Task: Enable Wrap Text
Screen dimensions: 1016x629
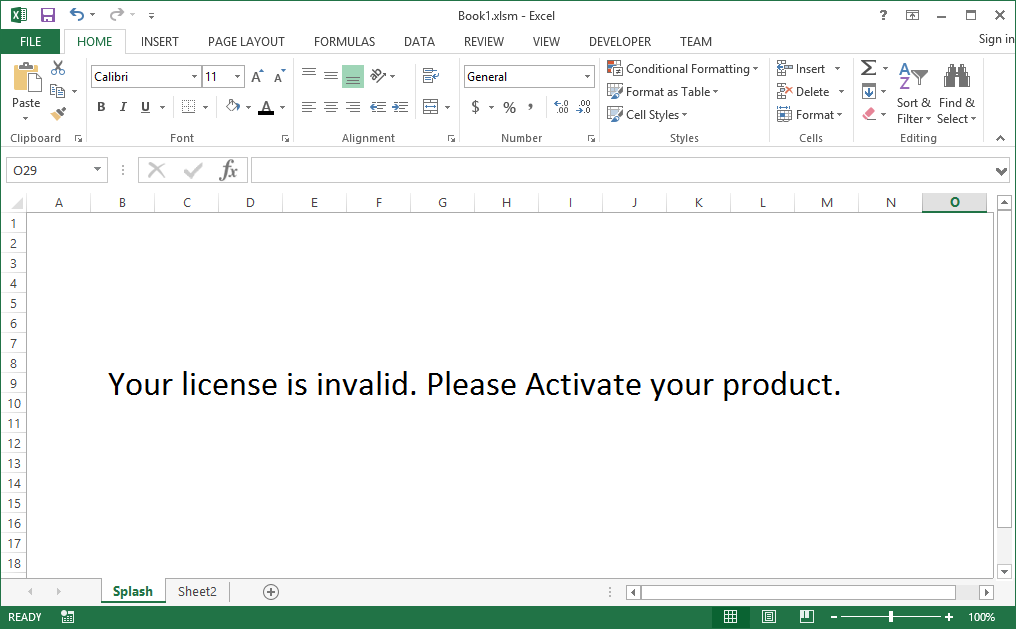Action: point(430,76)
